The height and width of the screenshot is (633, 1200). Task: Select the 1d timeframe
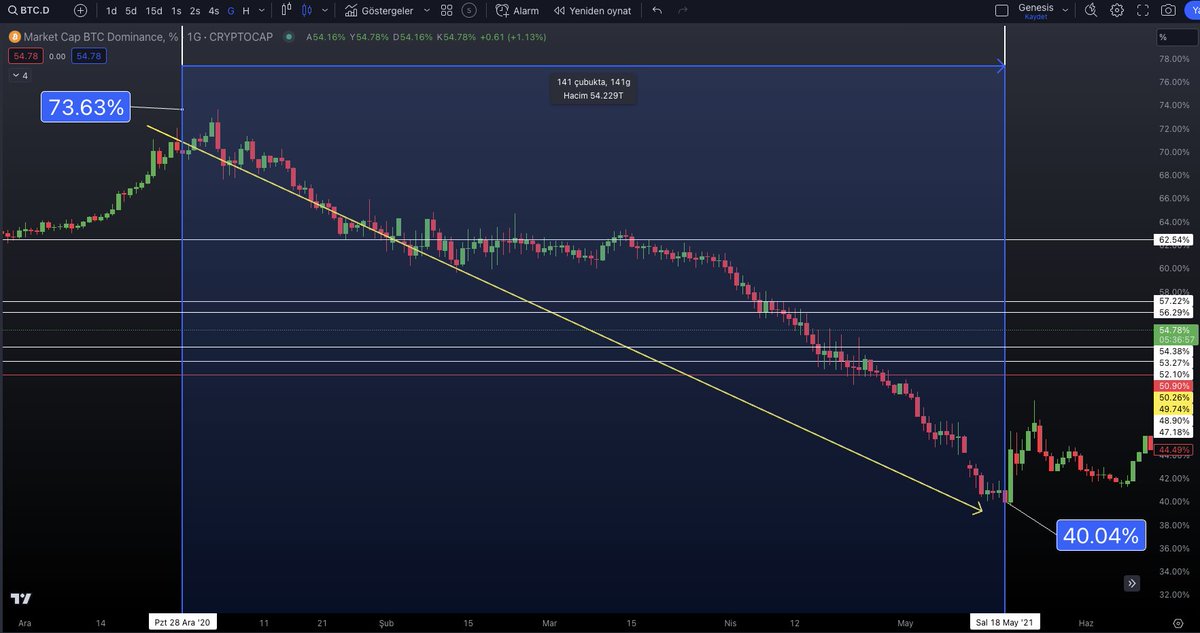coord(111,10)
